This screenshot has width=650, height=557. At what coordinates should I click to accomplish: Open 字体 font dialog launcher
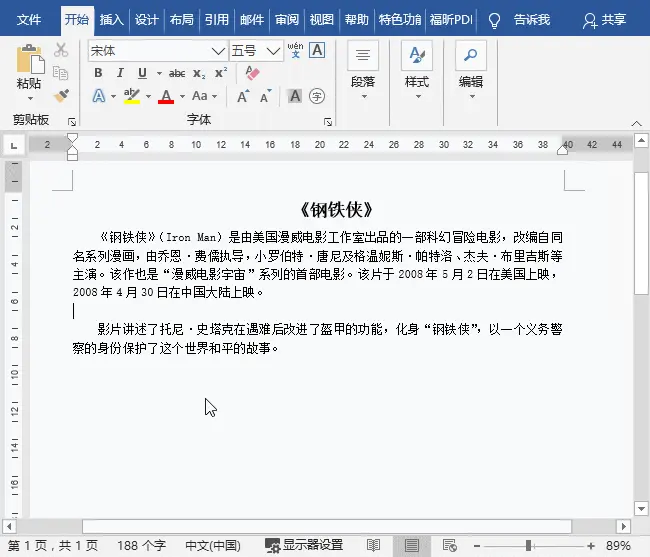tap(328, 122)
